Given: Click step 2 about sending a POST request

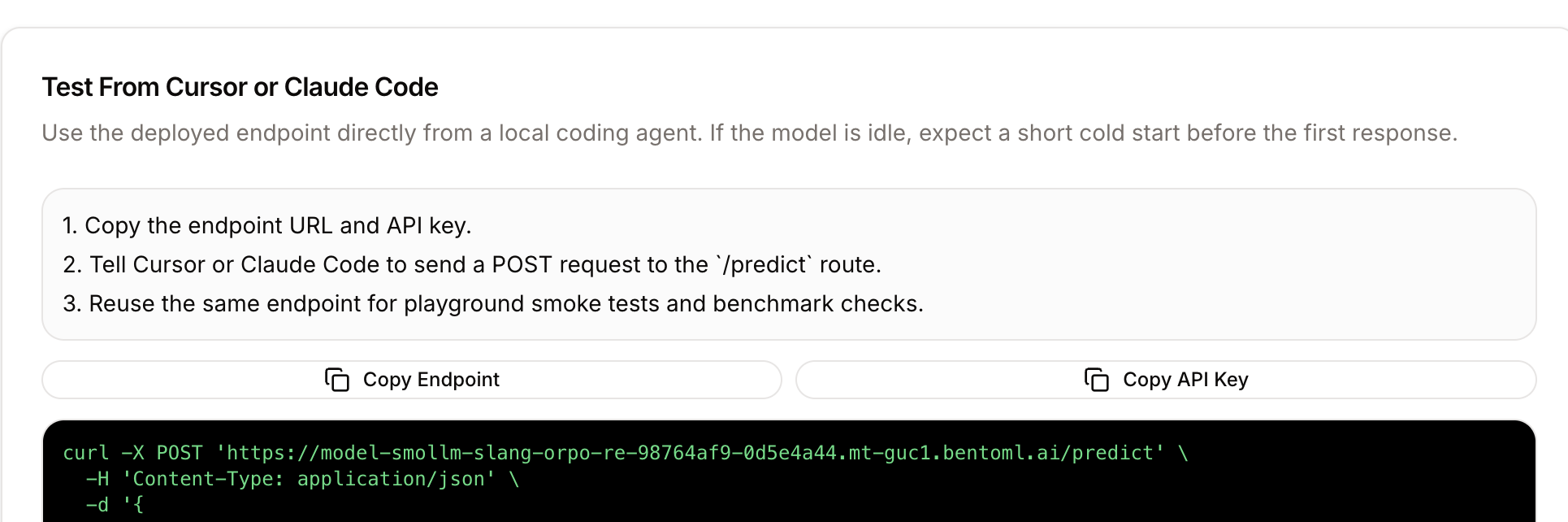Looking at the screenshot, I should 471,264.
